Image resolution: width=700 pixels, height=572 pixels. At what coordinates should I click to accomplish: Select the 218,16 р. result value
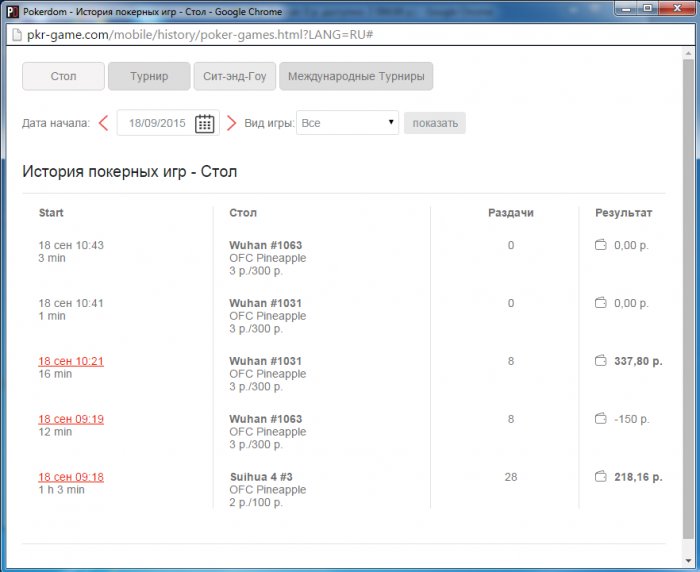coord(638,477)
